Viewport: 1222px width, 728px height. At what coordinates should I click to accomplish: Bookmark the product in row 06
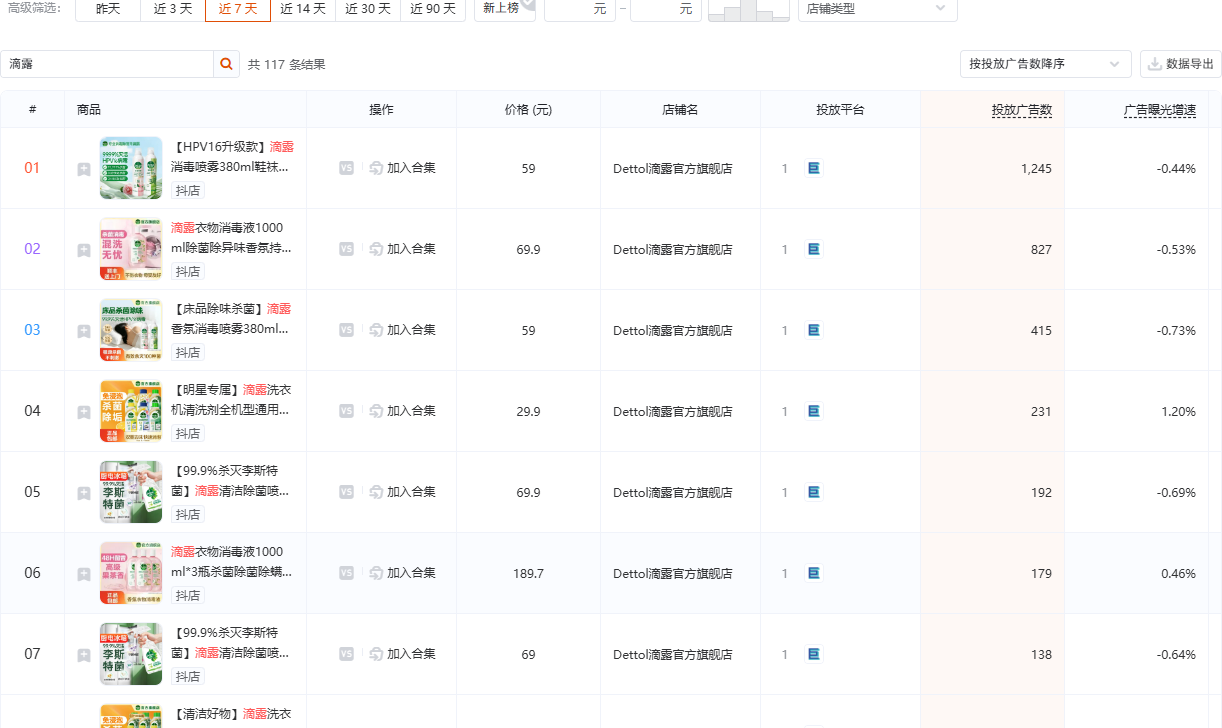coord(84,574)
